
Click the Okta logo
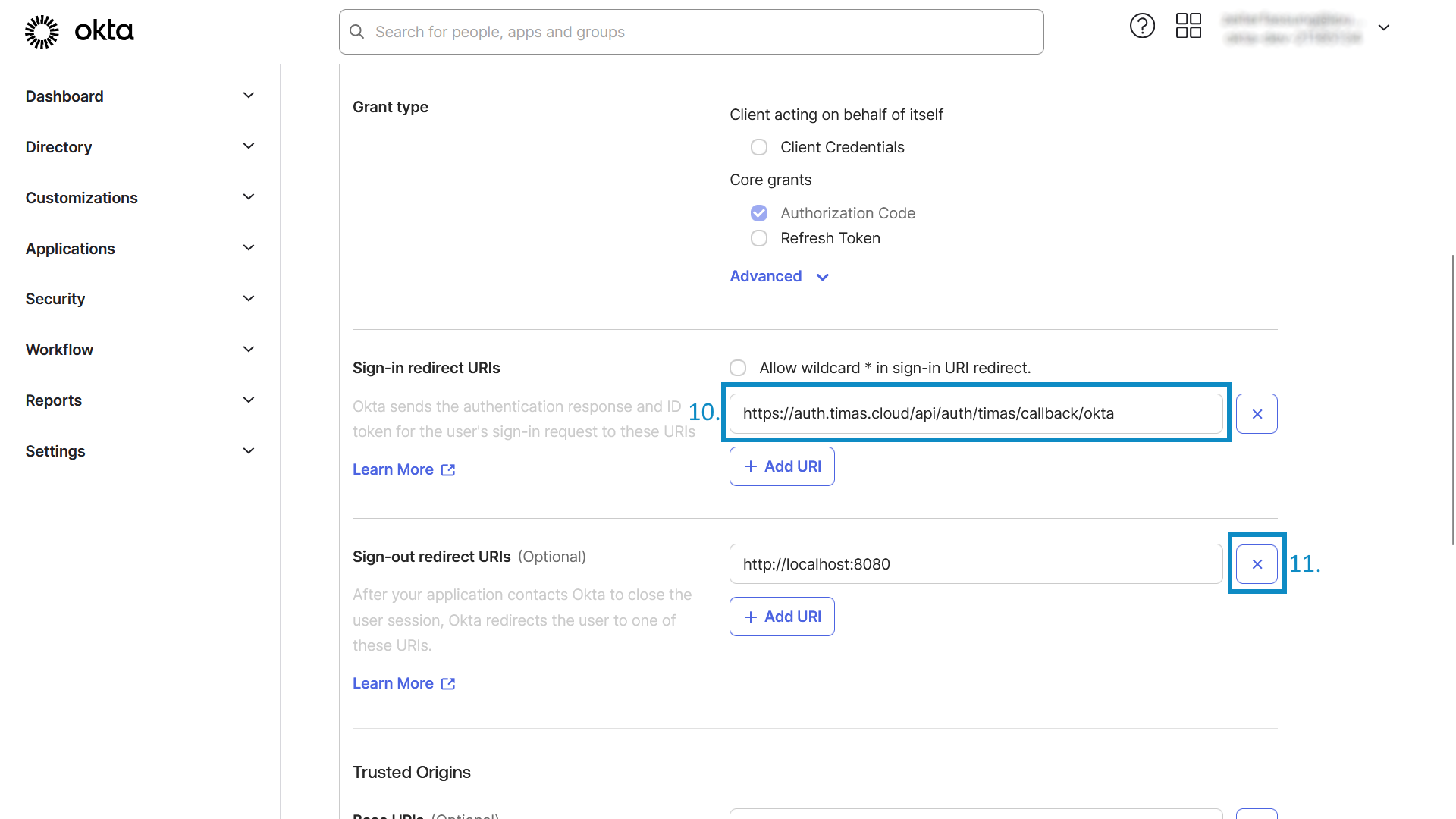[80, 32]
